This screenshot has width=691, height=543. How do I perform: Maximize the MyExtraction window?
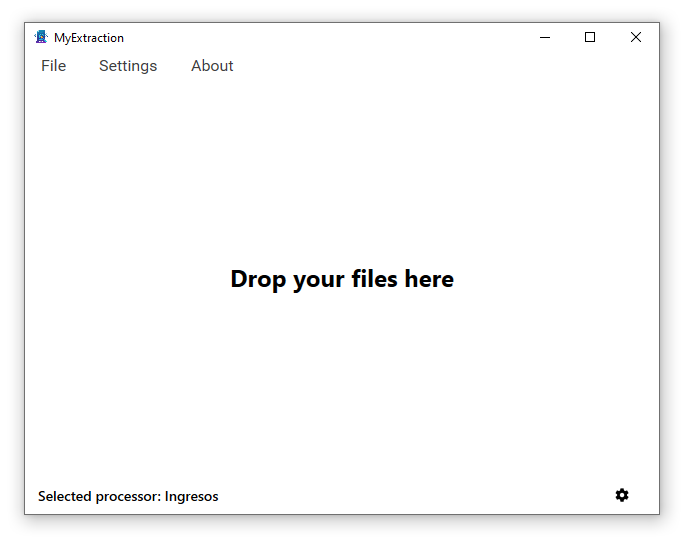(x=590, y=37)
